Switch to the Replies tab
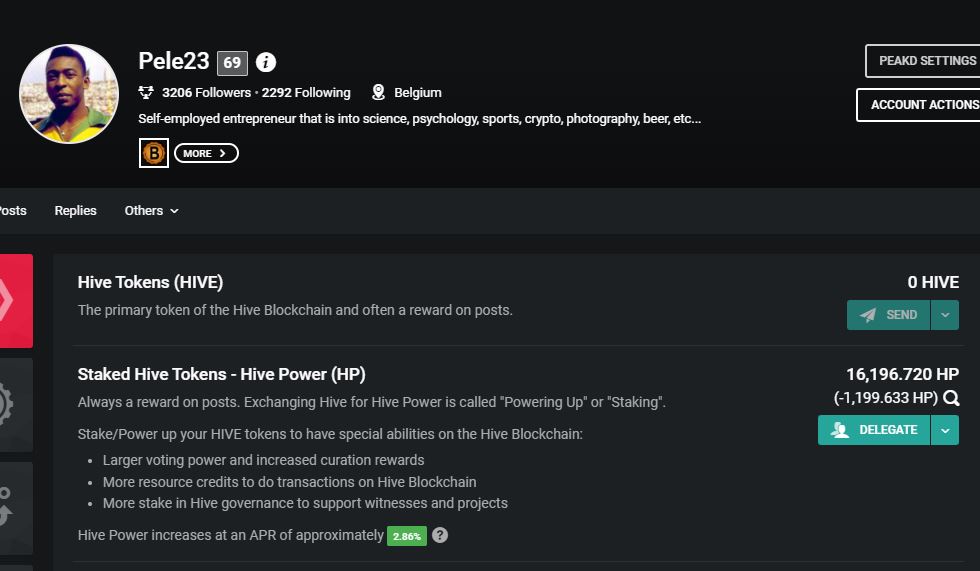This screenshot has height=571, width=980. (76, 211)
